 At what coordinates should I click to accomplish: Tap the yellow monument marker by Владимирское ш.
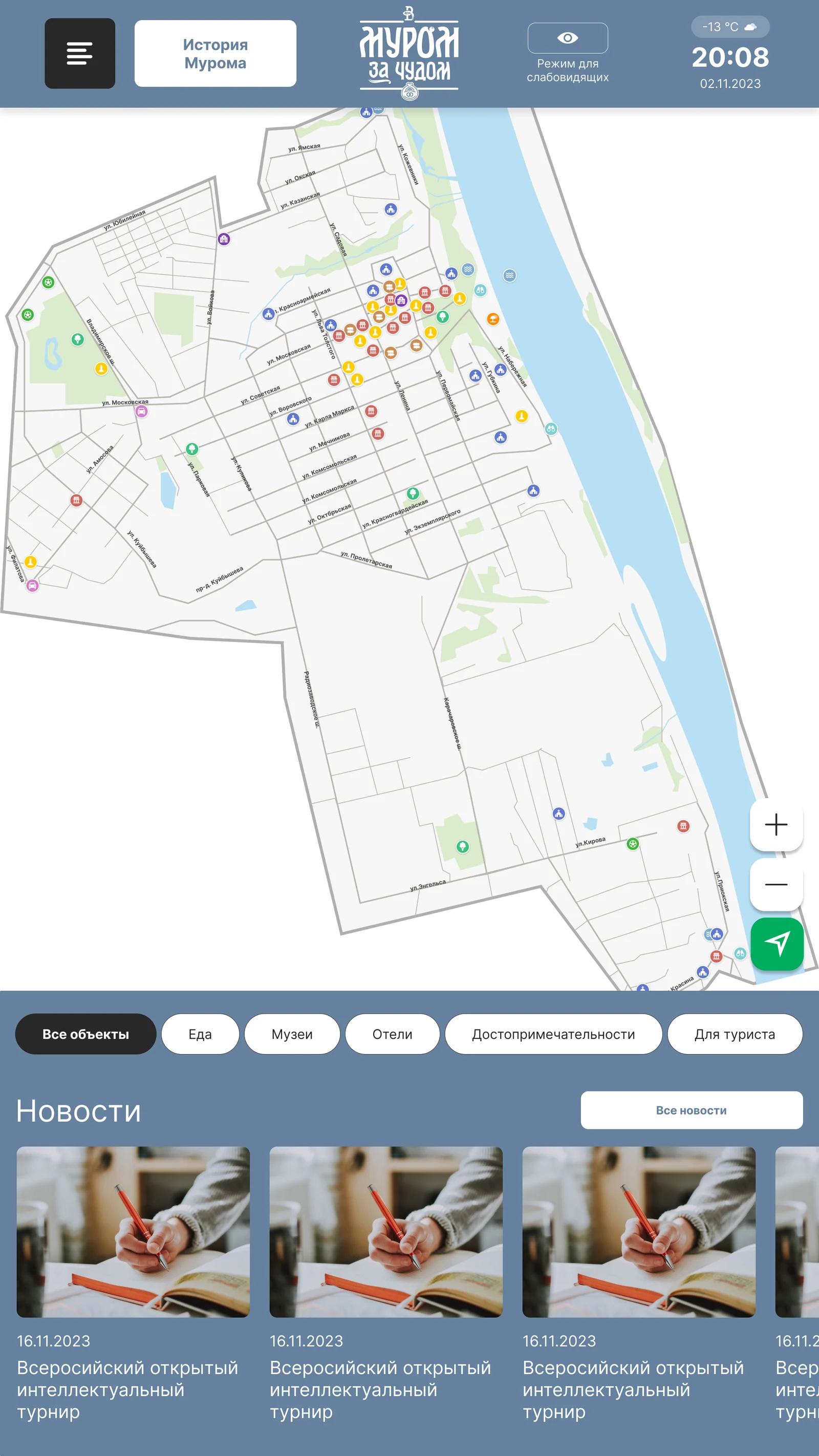[x=101, y=369]
